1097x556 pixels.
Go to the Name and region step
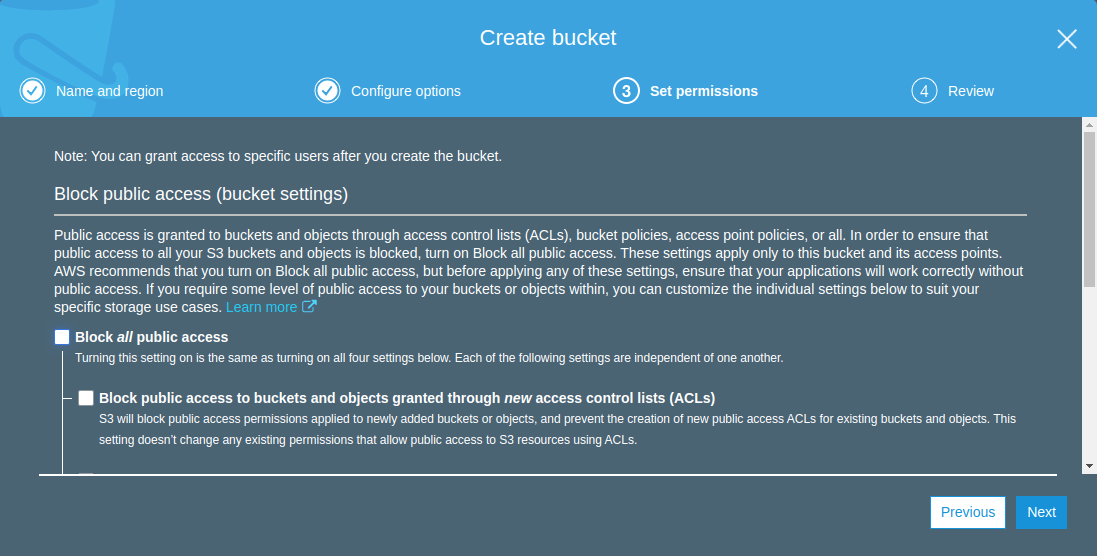(109, 91)
